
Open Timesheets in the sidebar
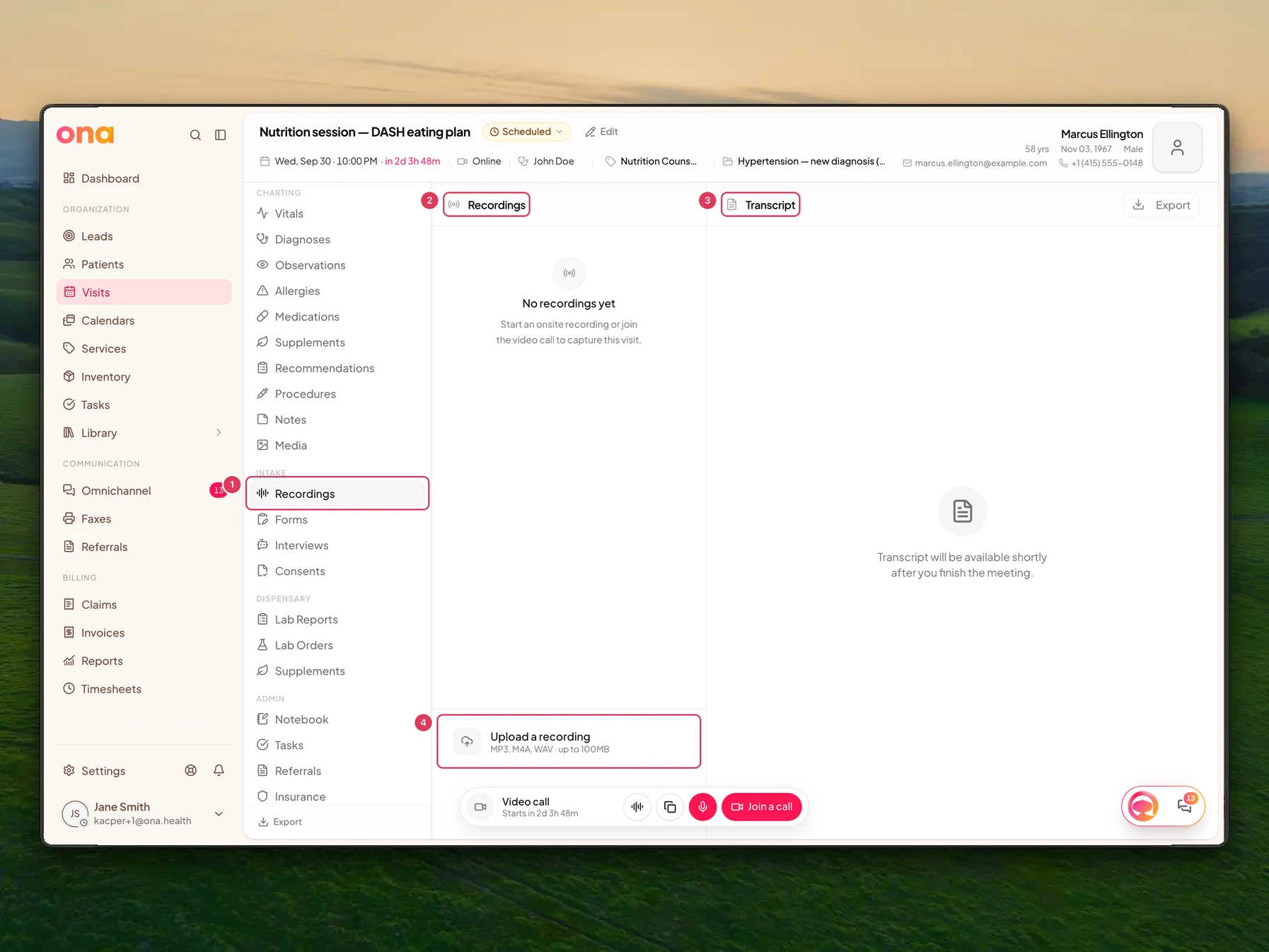[144, 689]
